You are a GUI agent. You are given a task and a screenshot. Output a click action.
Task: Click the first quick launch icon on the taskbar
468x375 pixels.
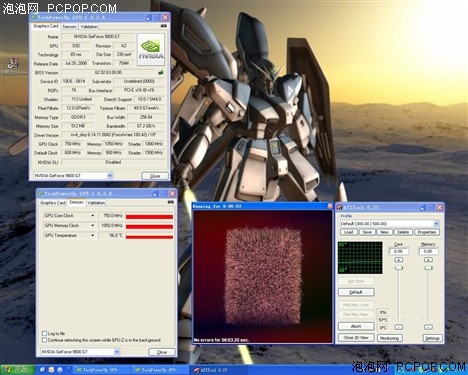coord(43,369)
